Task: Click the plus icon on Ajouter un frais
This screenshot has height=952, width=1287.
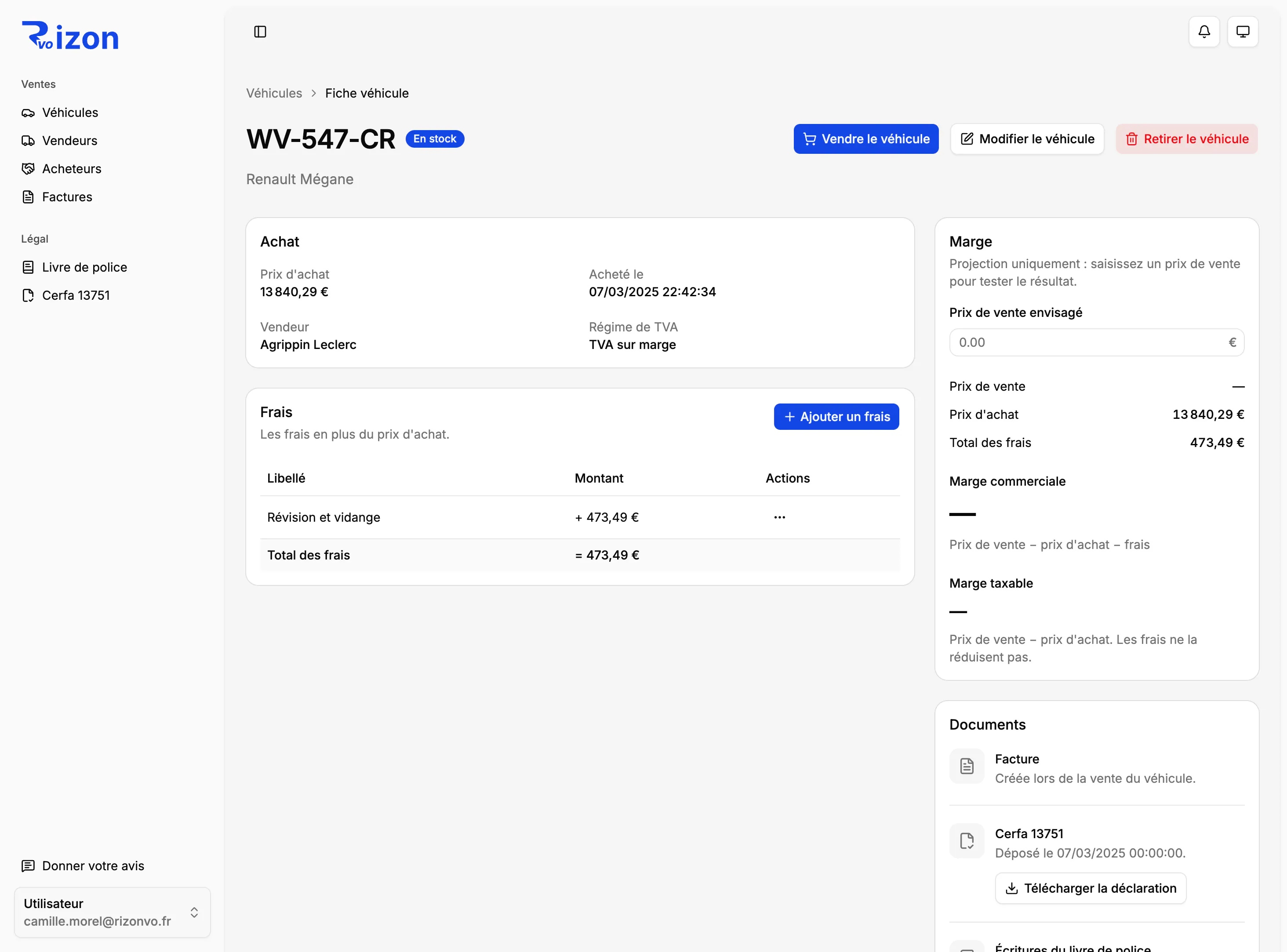Action: click(x=789, y=417)
